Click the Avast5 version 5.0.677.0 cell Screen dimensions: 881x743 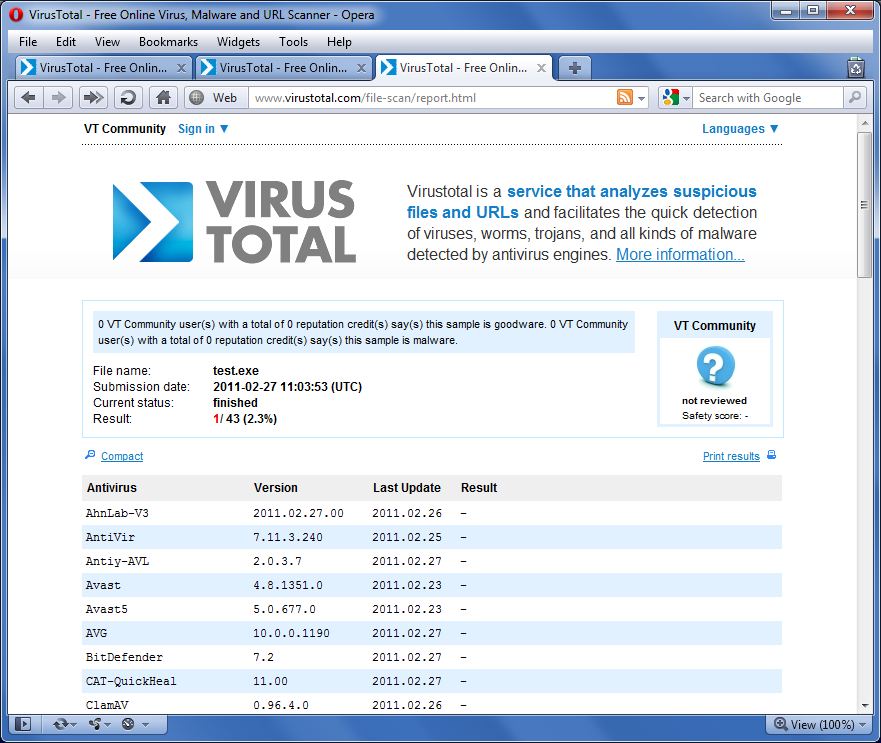click(284, 609)
